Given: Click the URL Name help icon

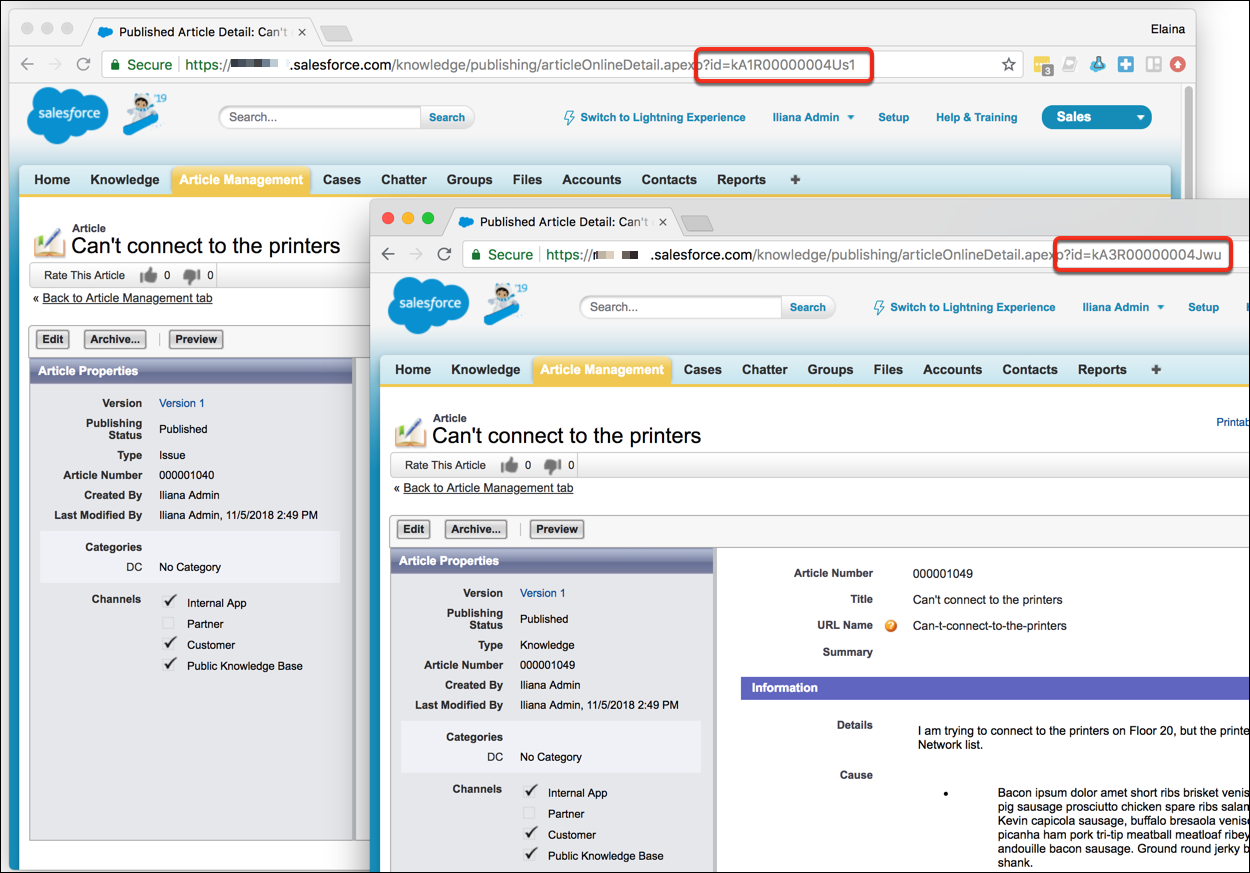Looking at the screenshot, I should pos(890,626).
